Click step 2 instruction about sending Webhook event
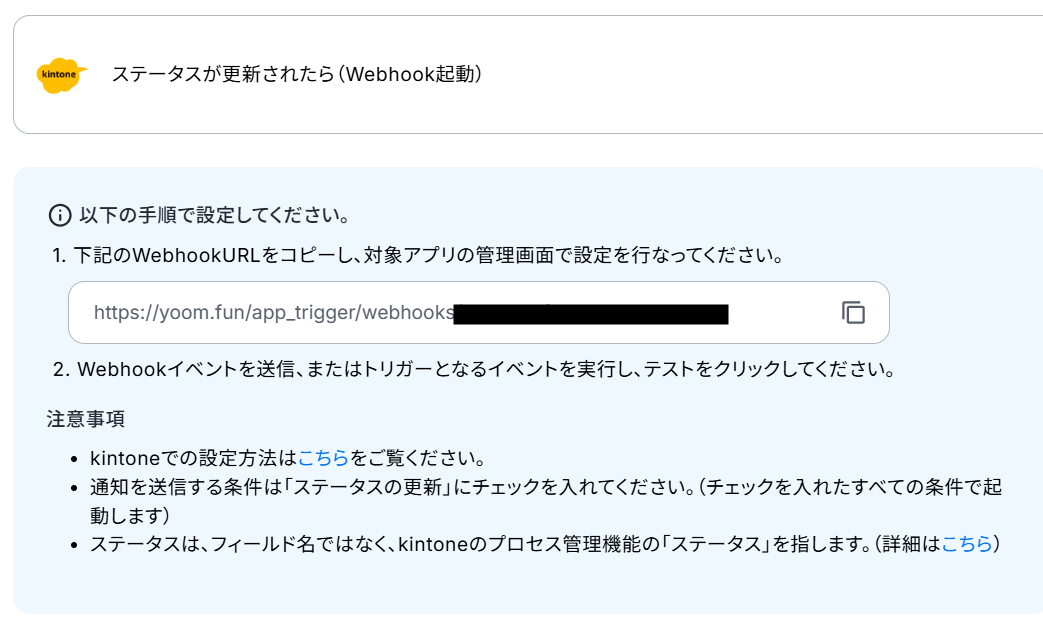Screen dimensions: 1043x621 click(474, 369)
